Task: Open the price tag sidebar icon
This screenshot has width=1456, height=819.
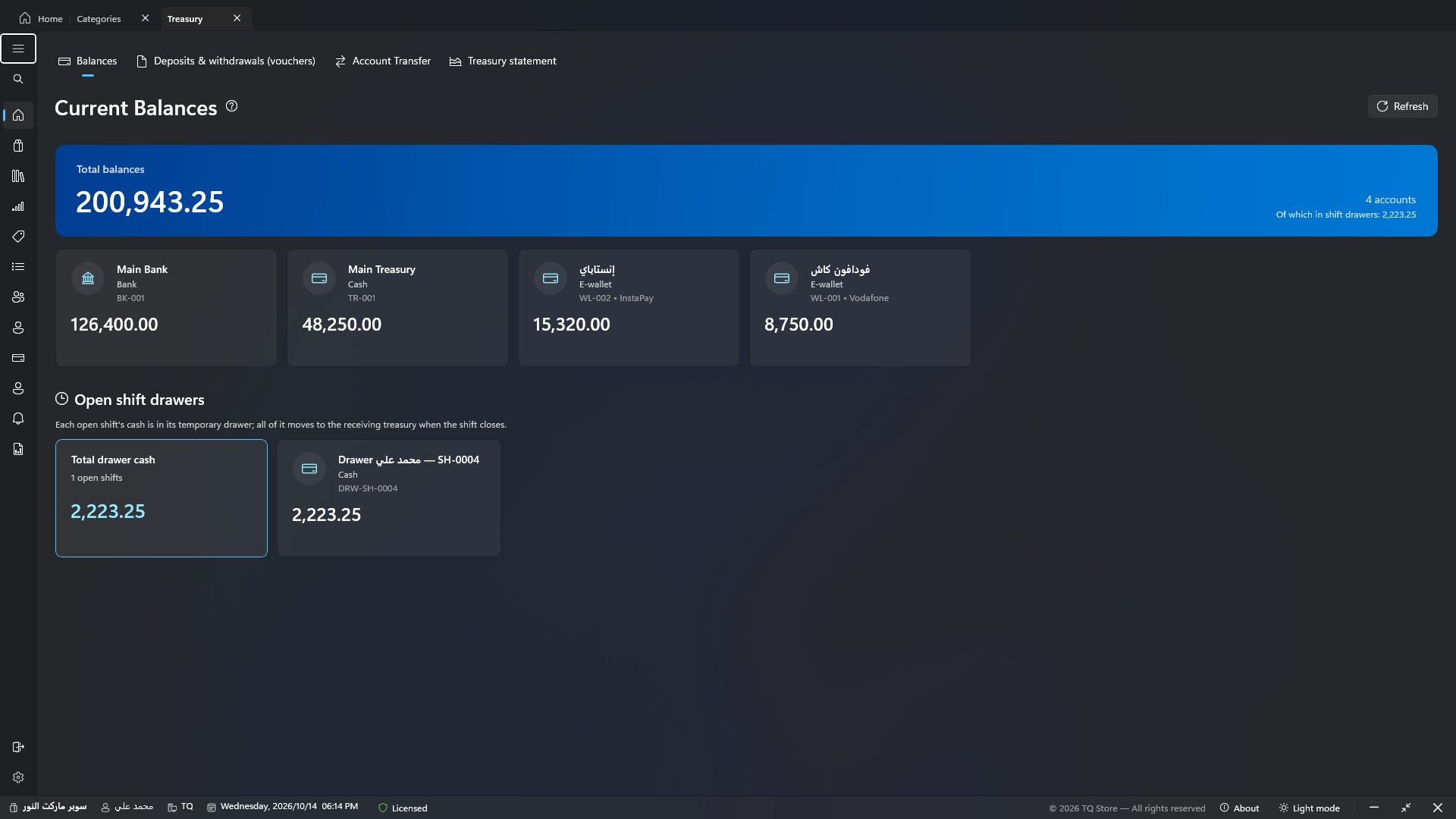Action: click(x=18, y=237)
